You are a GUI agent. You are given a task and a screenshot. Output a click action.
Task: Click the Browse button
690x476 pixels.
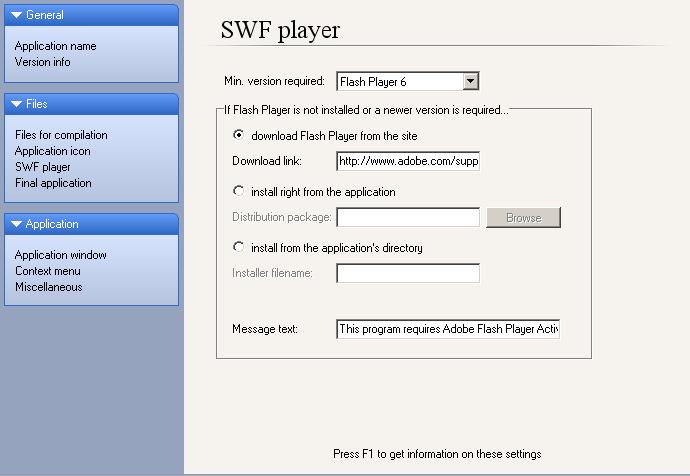(524, 218)
